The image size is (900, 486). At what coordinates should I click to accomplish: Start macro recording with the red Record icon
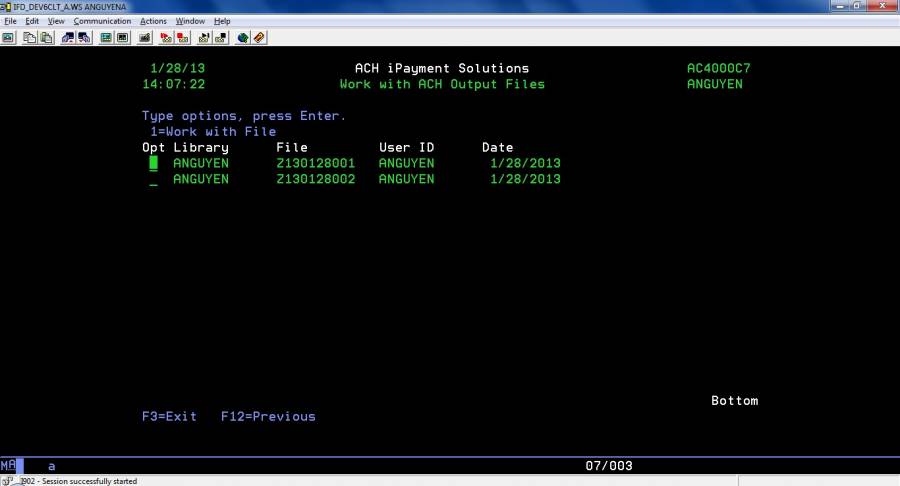tap(166, 38)
